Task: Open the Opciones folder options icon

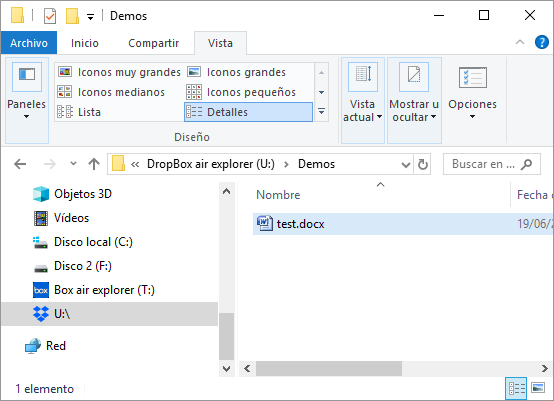Action: (472, 77)
